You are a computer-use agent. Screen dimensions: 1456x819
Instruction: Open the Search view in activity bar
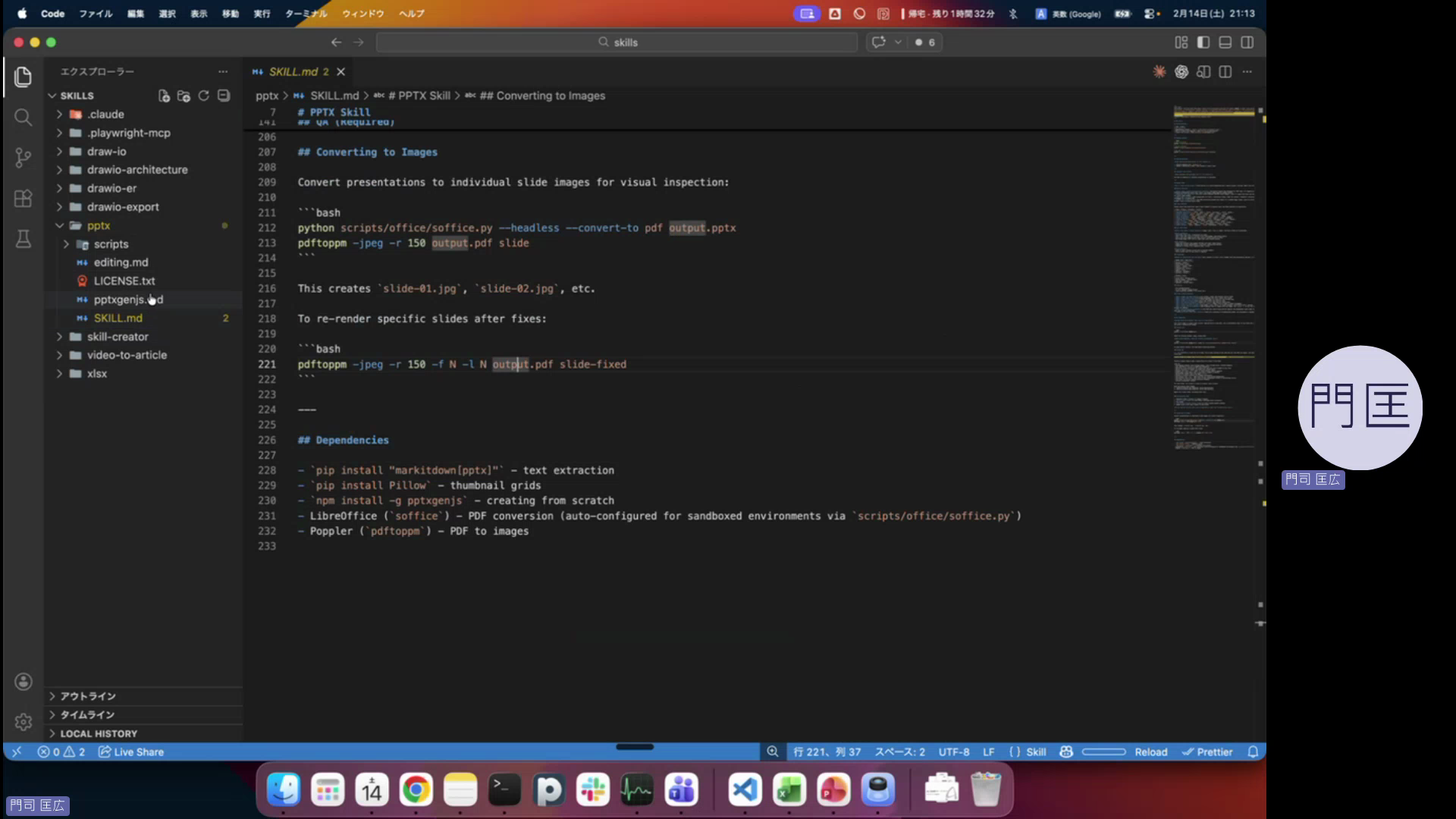click(23, 117)
